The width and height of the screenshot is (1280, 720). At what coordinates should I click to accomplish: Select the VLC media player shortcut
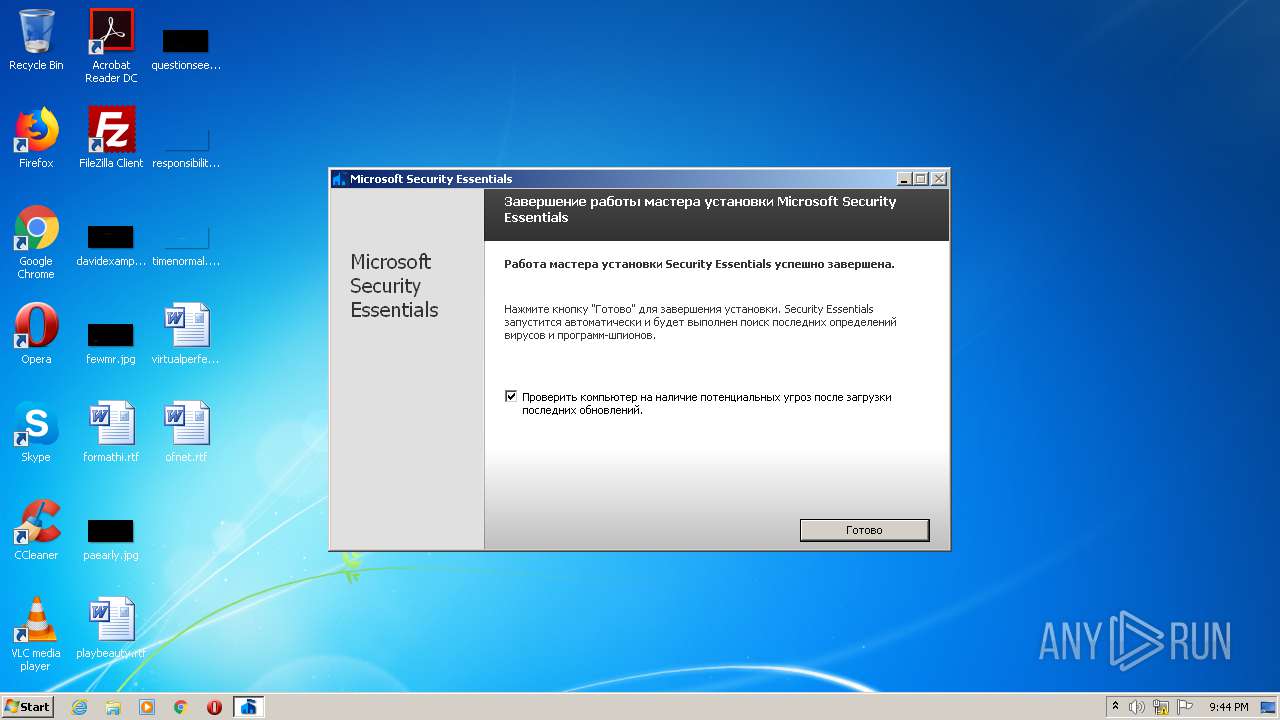pos(36,634)
